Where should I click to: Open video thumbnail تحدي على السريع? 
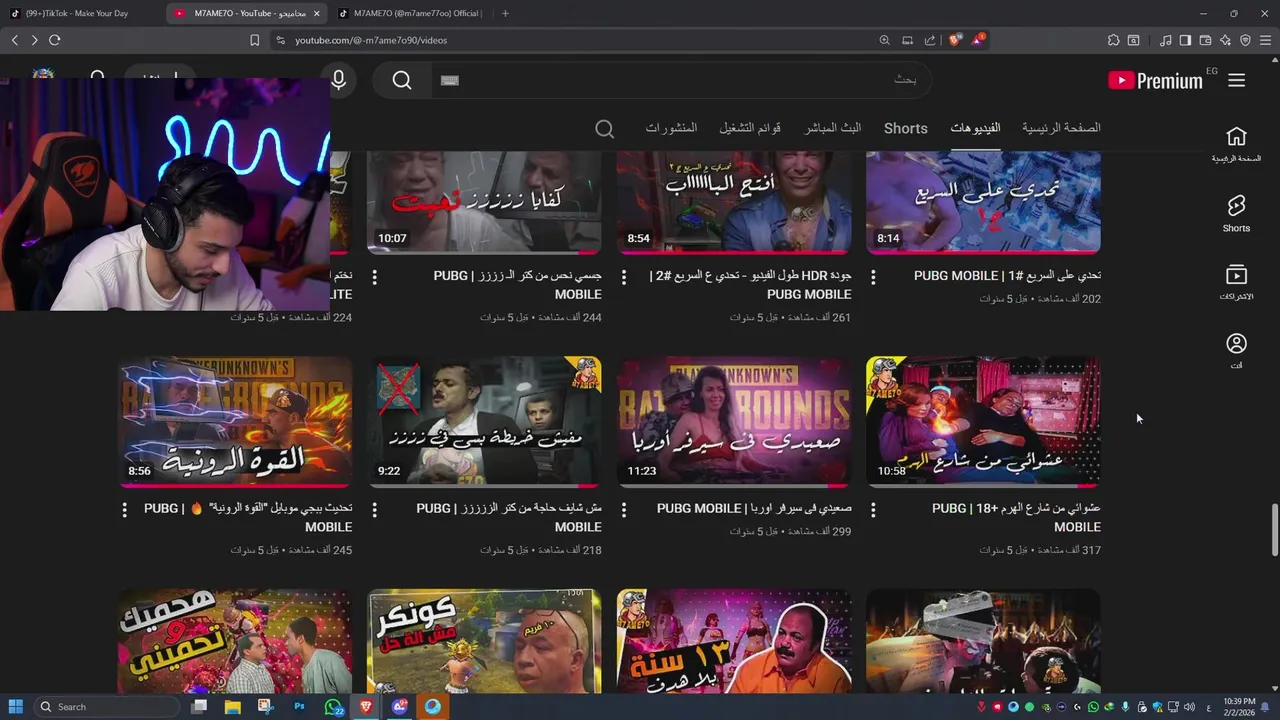click(x=983, y=202)
